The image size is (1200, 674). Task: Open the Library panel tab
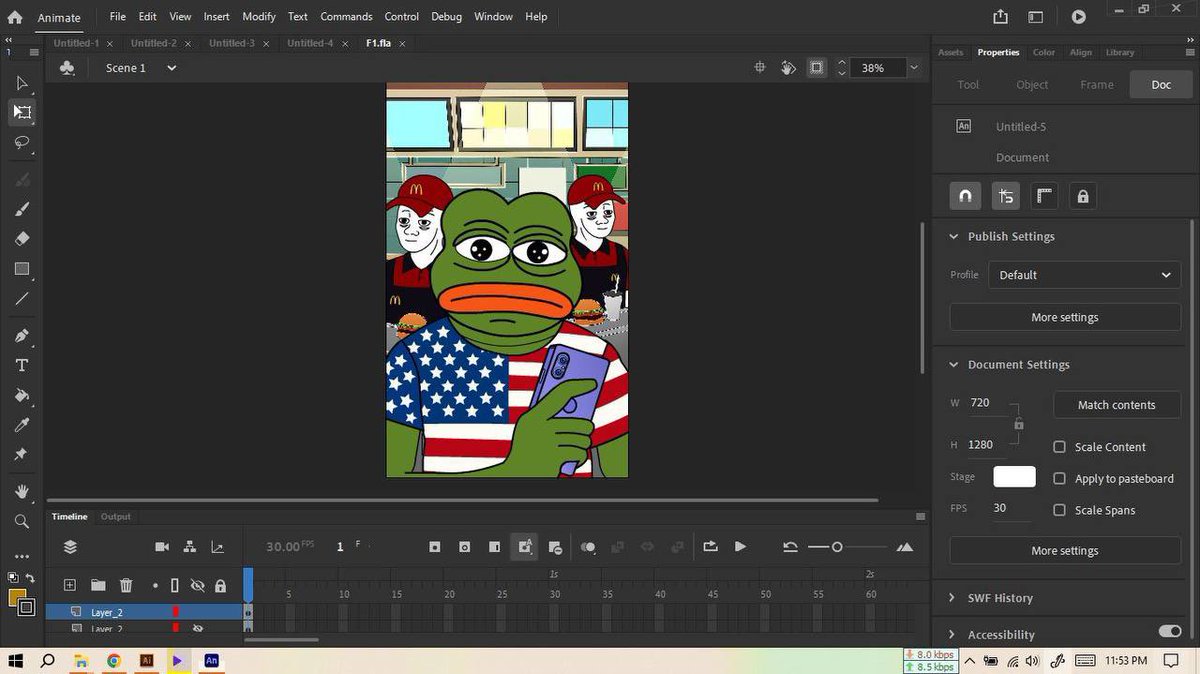pyautogui.click(x=1120, y=52)
